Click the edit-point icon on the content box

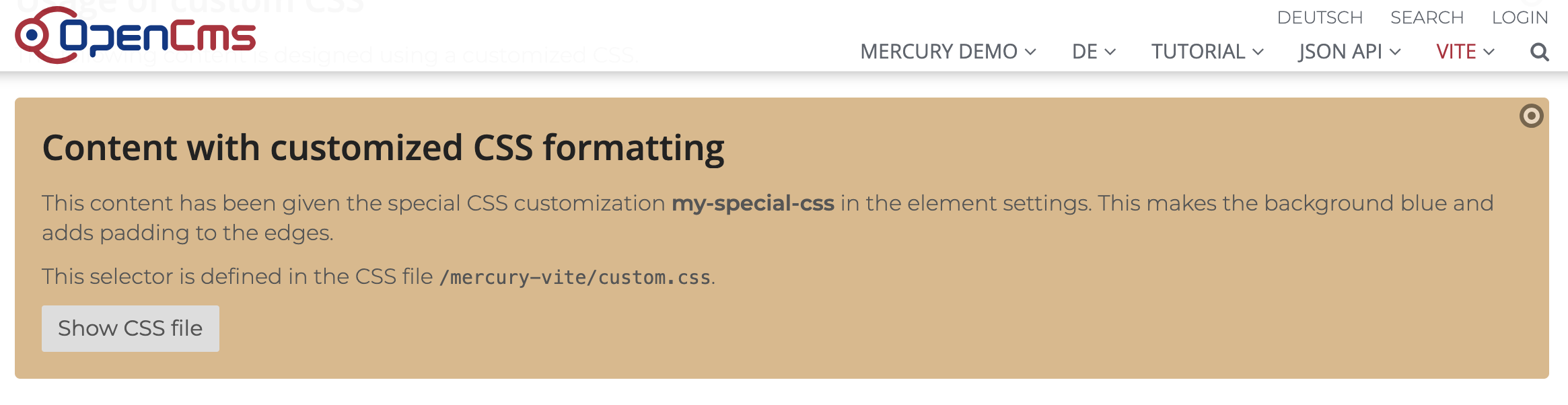click(1532, 116)
